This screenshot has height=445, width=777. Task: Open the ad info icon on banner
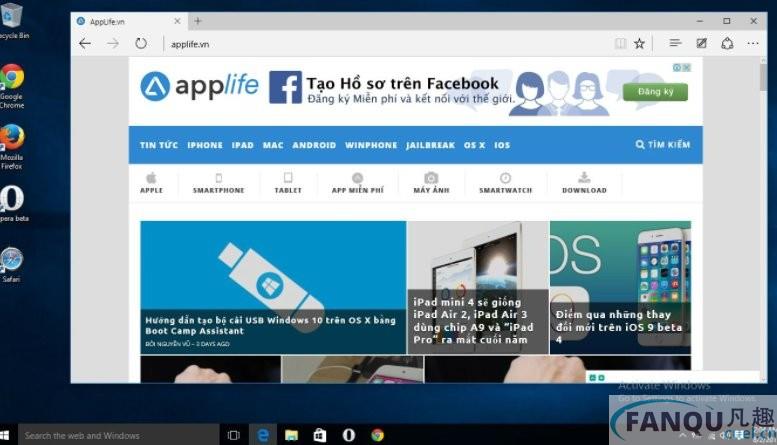tap(677, 67)
